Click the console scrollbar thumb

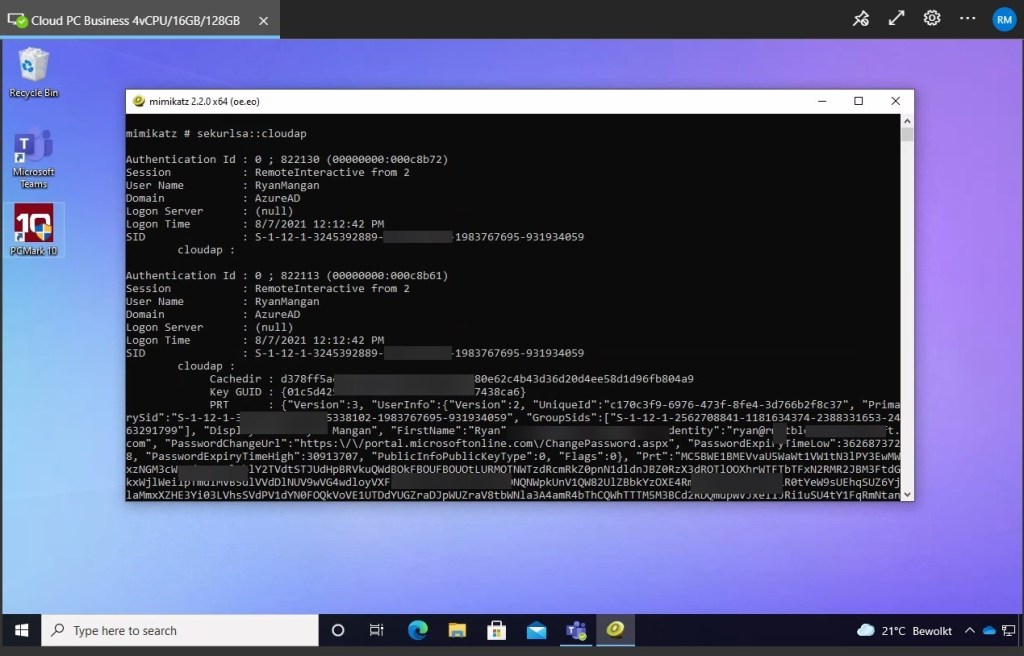coord(907,135)
